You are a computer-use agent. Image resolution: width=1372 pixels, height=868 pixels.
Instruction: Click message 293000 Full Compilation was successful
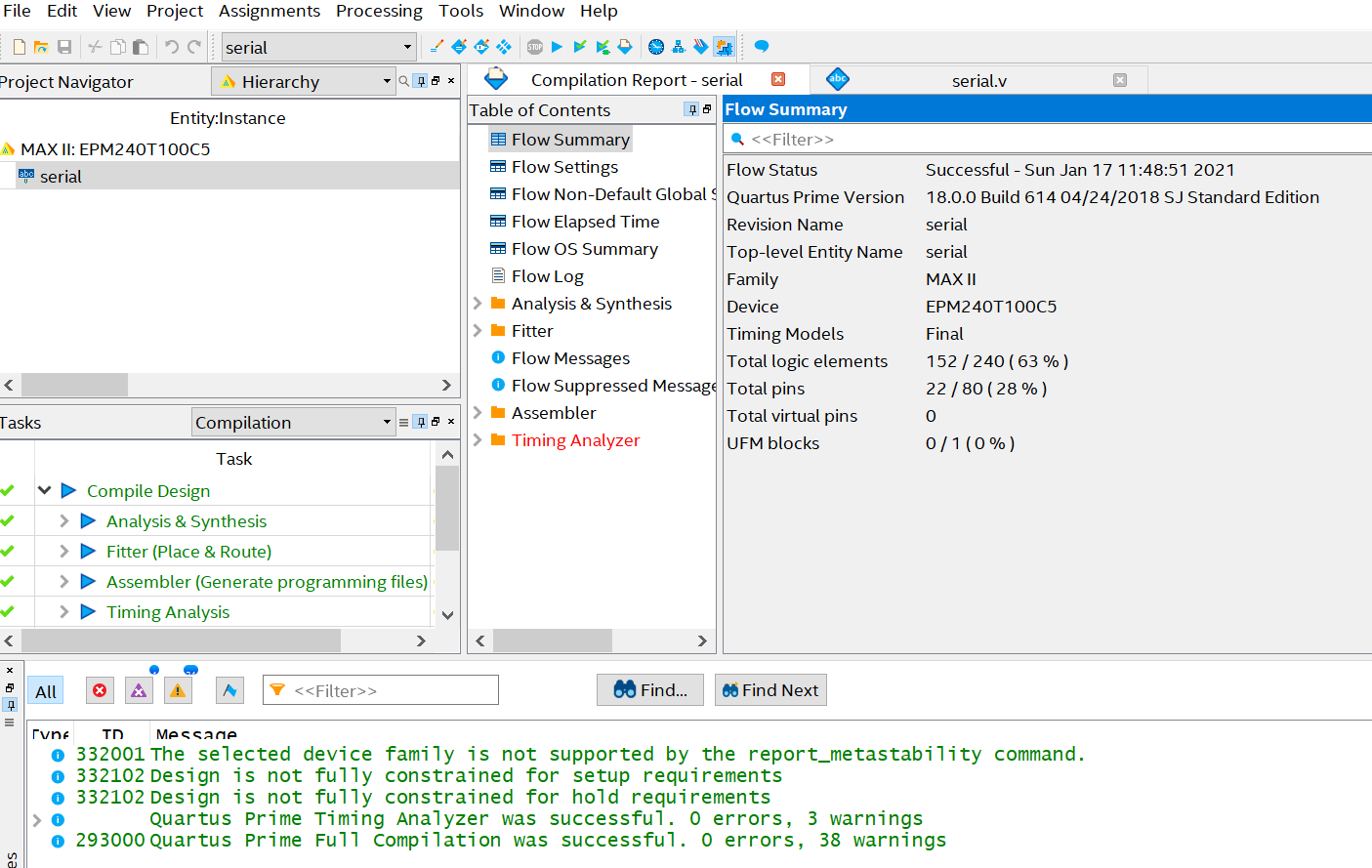pyautogui.click(x=547, y=840)
